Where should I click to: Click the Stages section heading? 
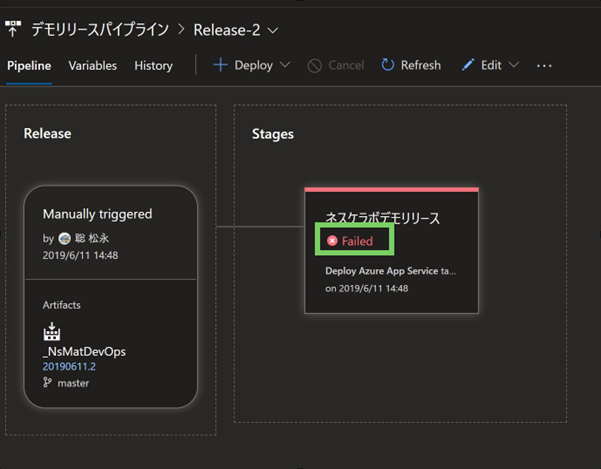273,134
